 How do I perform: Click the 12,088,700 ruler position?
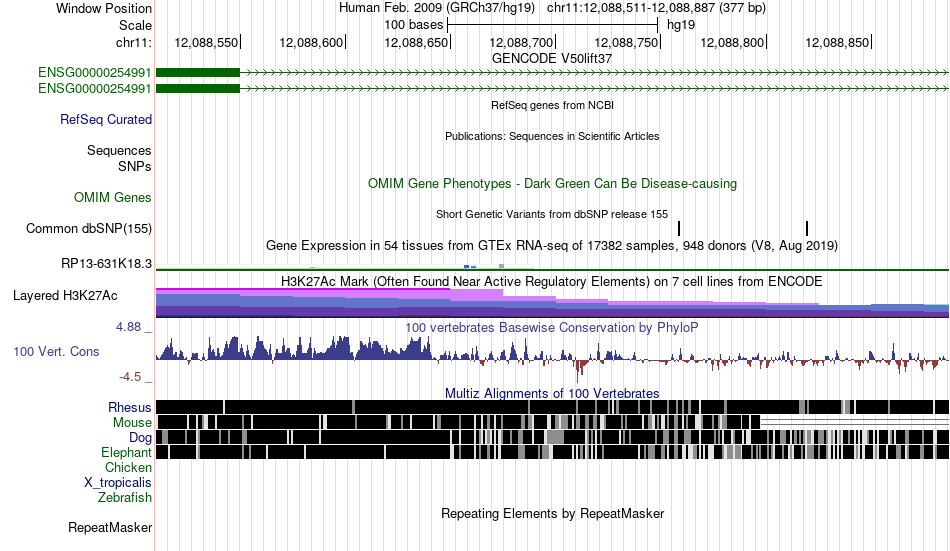click(522, 42)
